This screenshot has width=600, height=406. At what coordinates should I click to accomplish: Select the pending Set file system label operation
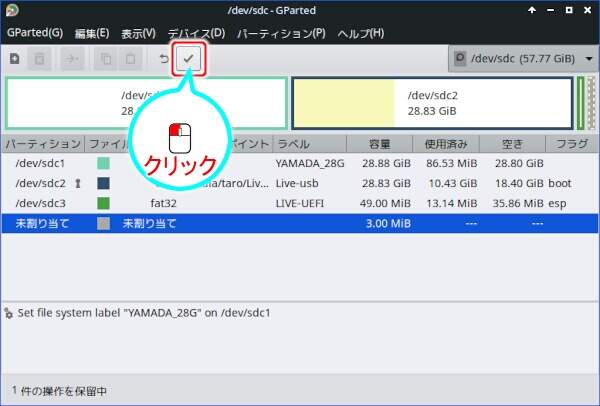(144, 313)
